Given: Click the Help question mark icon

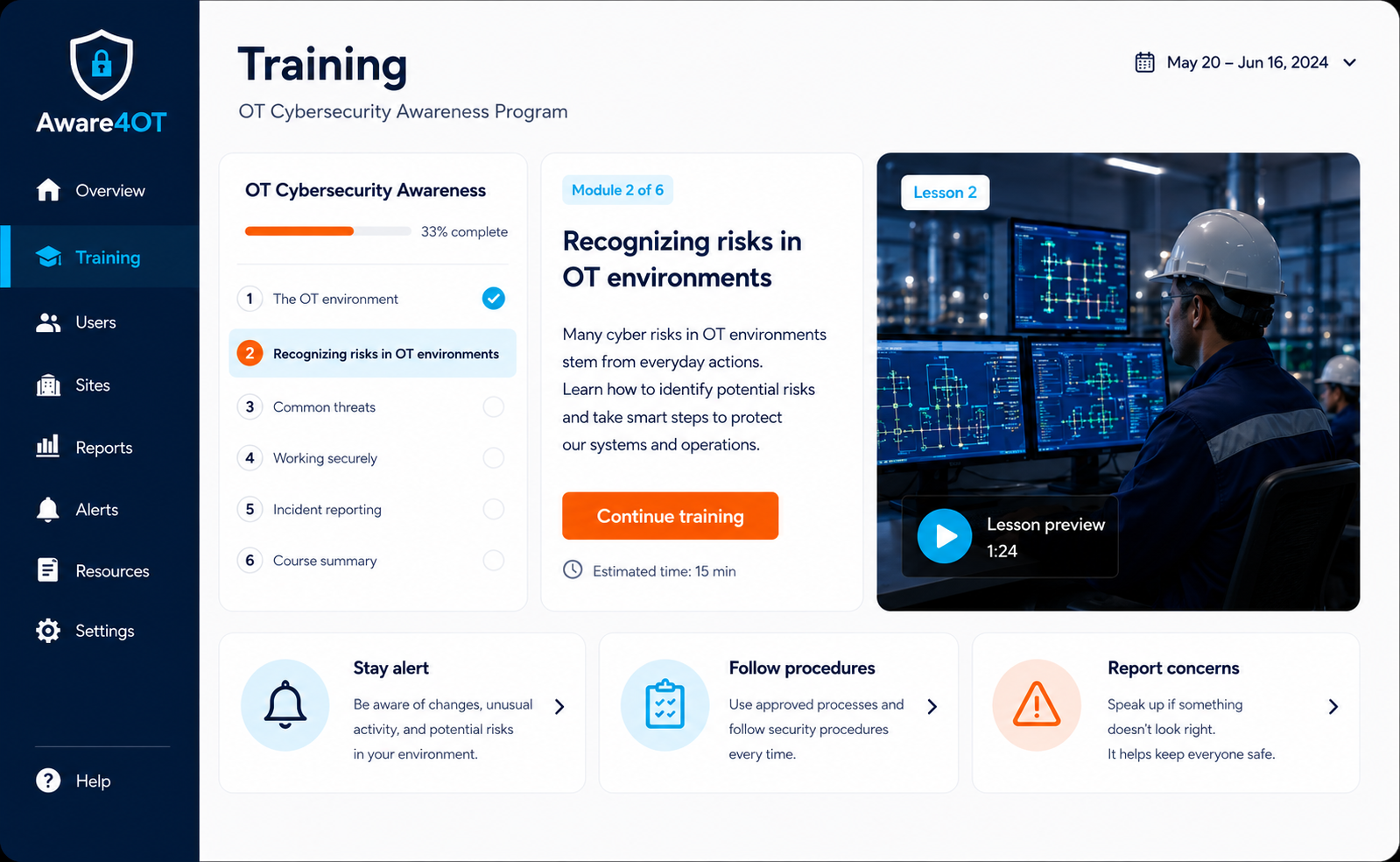Looking at the screenshot, I should (x=48, y=781).
